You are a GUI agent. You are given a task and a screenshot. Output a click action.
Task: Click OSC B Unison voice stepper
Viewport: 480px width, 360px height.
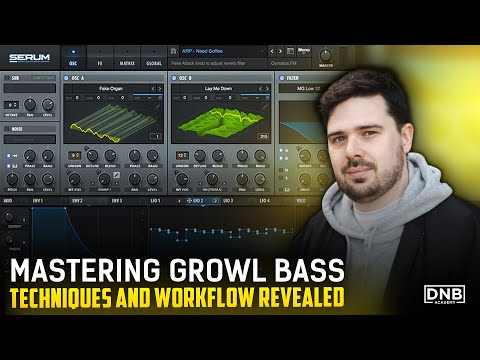point(182,155)
